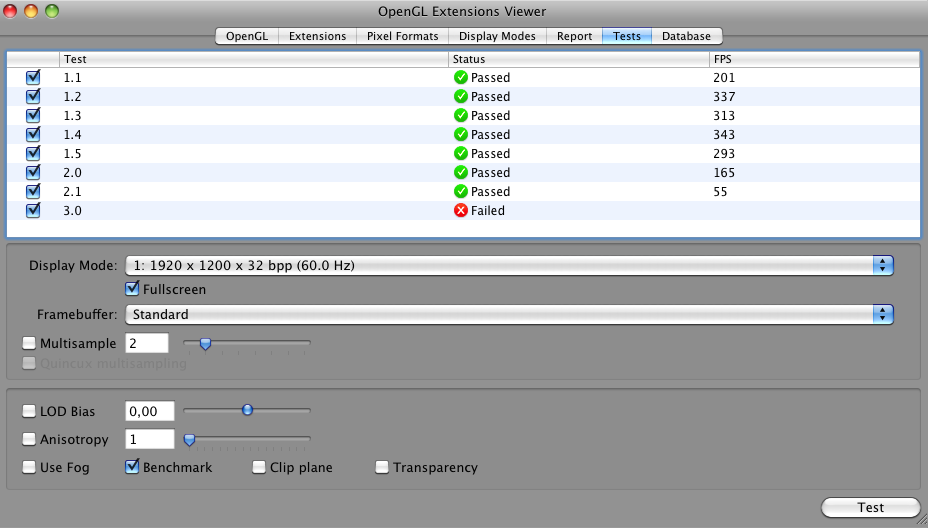Screen dimensions: 928x528
Task: Disable the Benchmark checkbox
Action: click(132, 466)
